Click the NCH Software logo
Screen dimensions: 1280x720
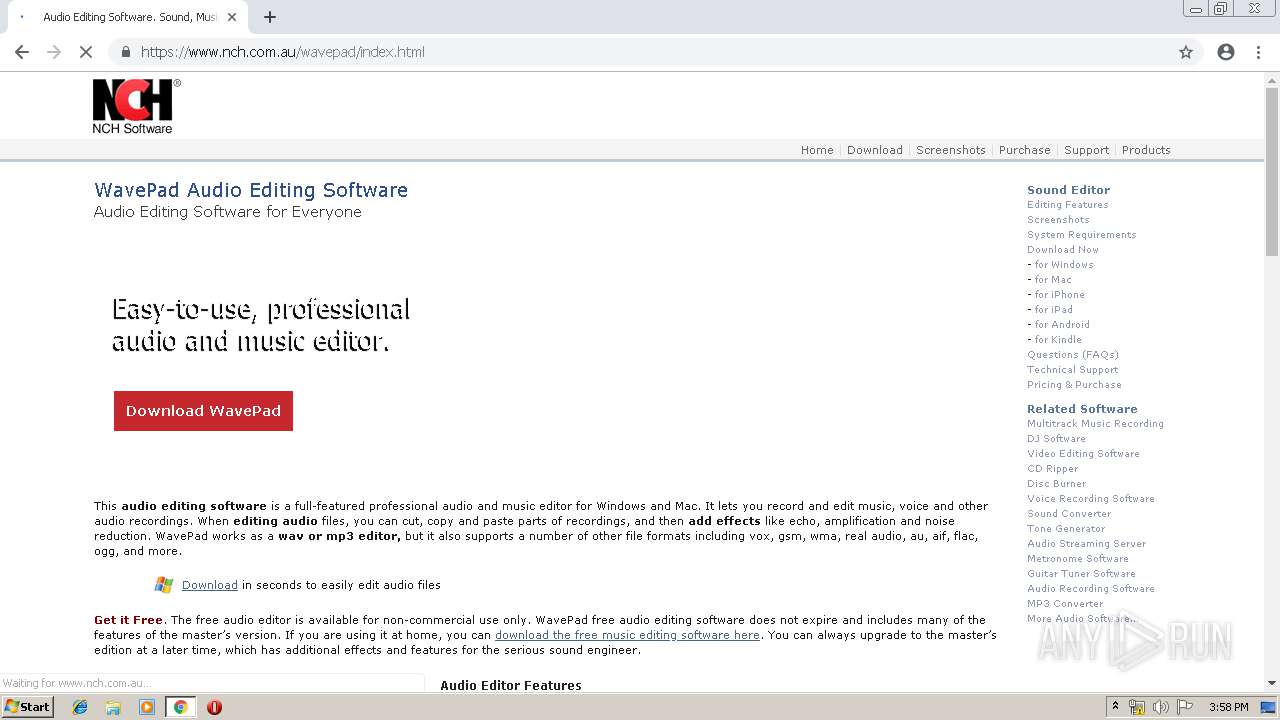pos(136,106)
